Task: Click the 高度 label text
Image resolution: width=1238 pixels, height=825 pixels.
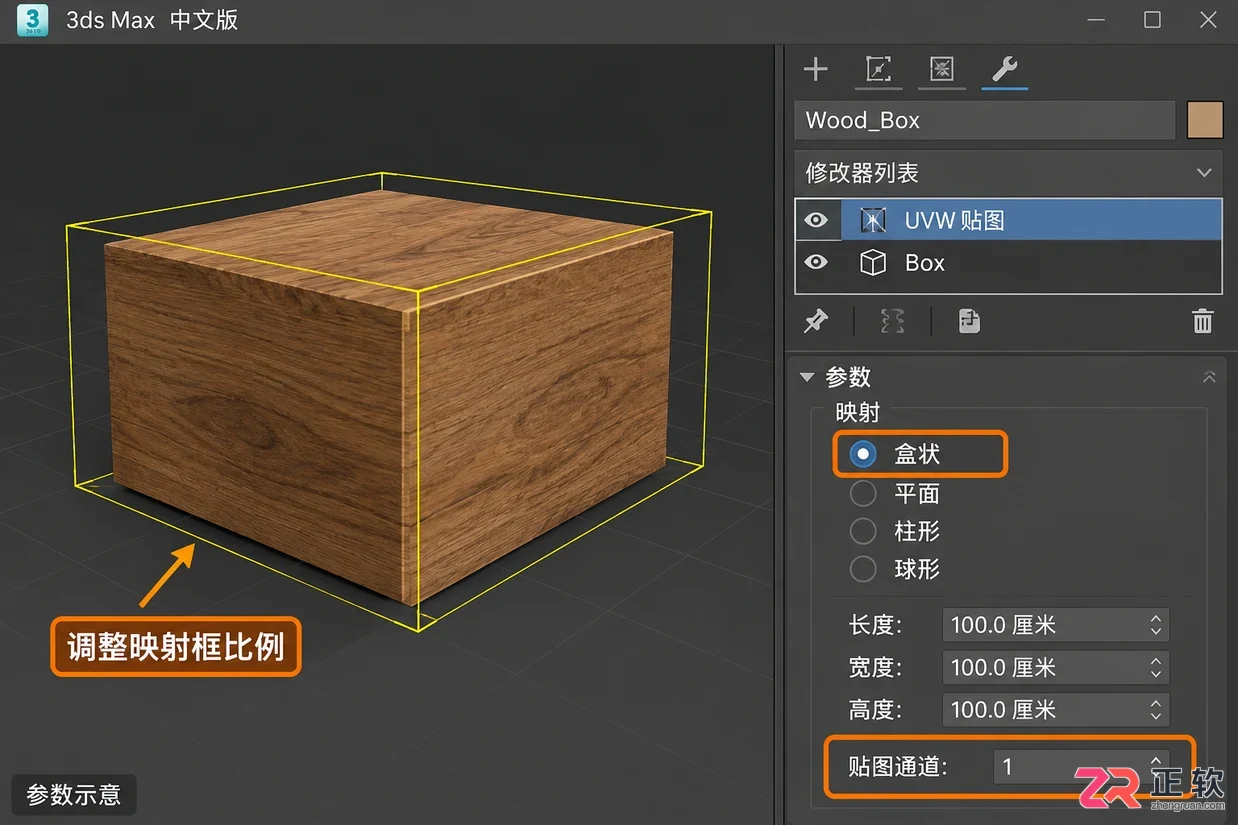Action: [x=875, y=710]
